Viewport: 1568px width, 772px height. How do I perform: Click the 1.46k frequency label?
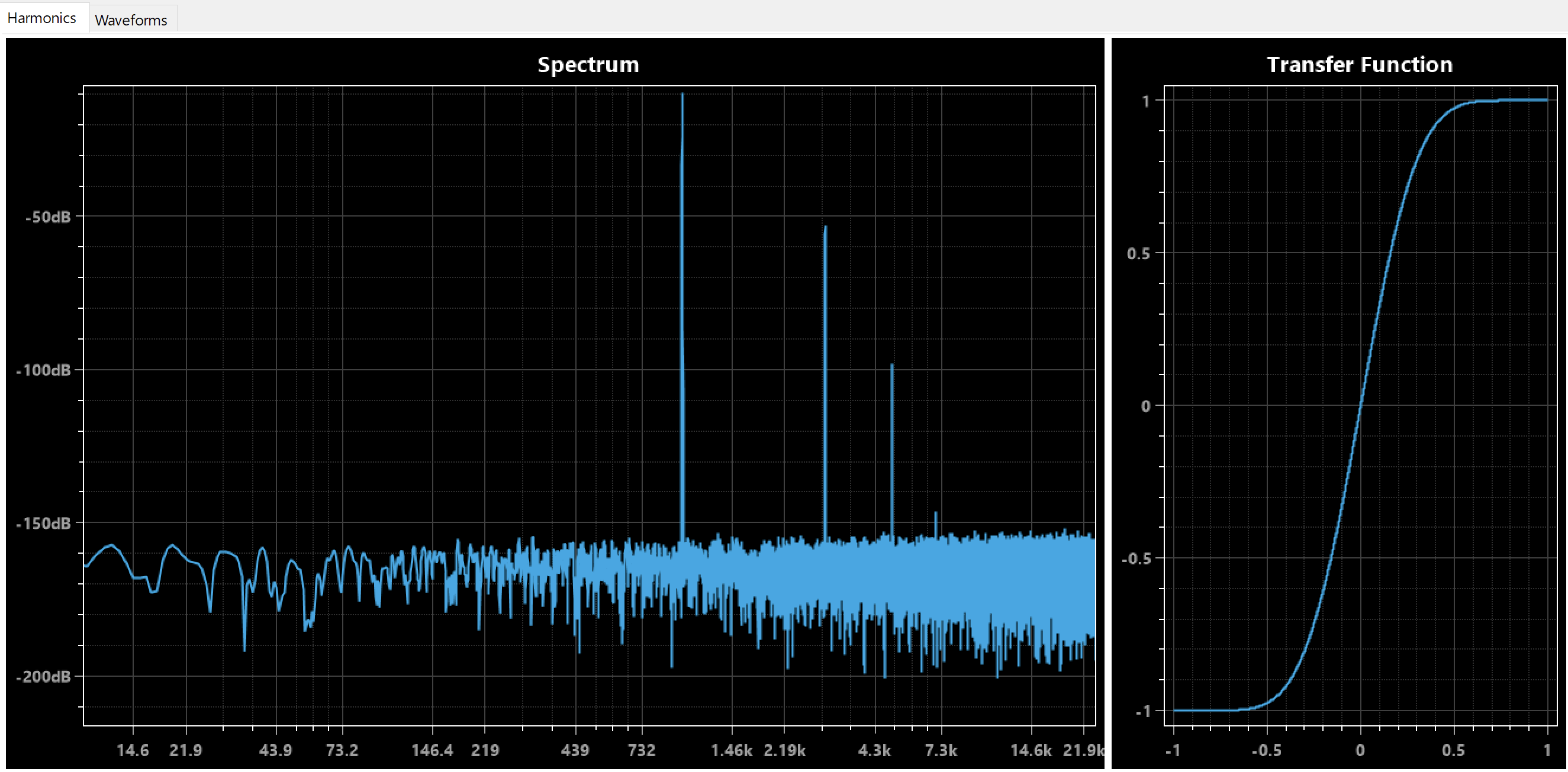pos(732,750)
